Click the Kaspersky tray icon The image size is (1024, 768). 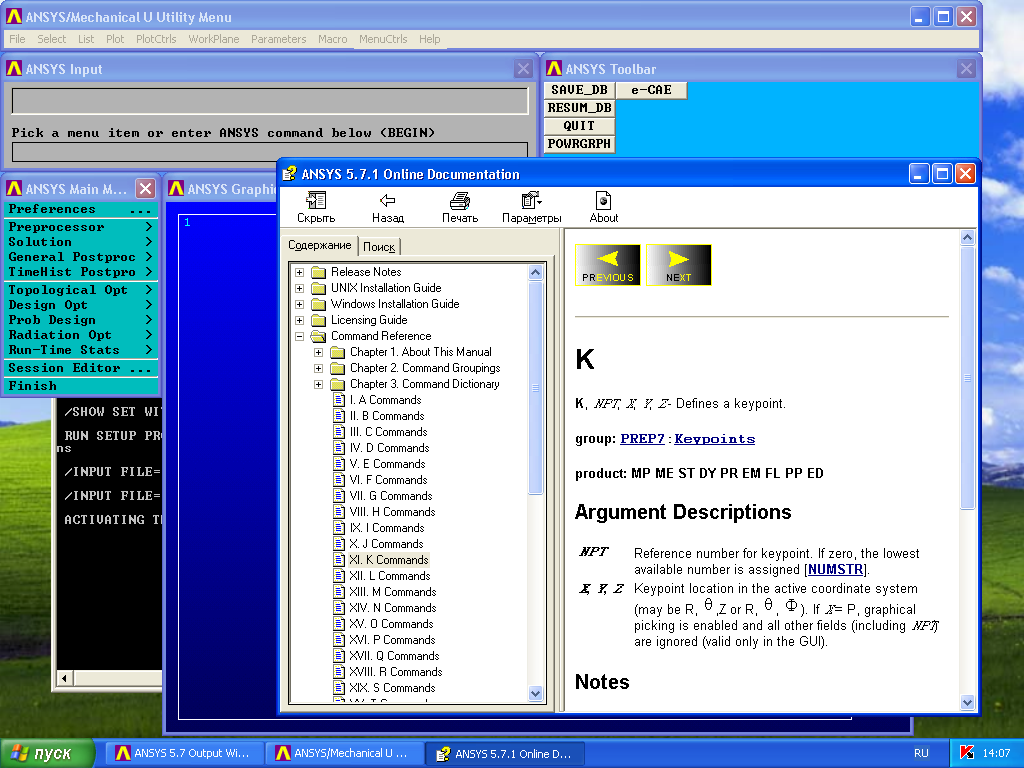click(967, 753)
